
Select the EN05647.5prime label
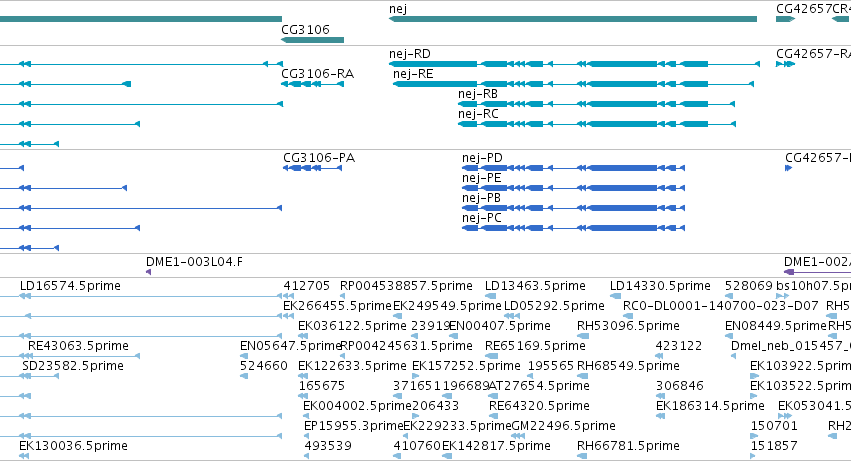(290, 346)
